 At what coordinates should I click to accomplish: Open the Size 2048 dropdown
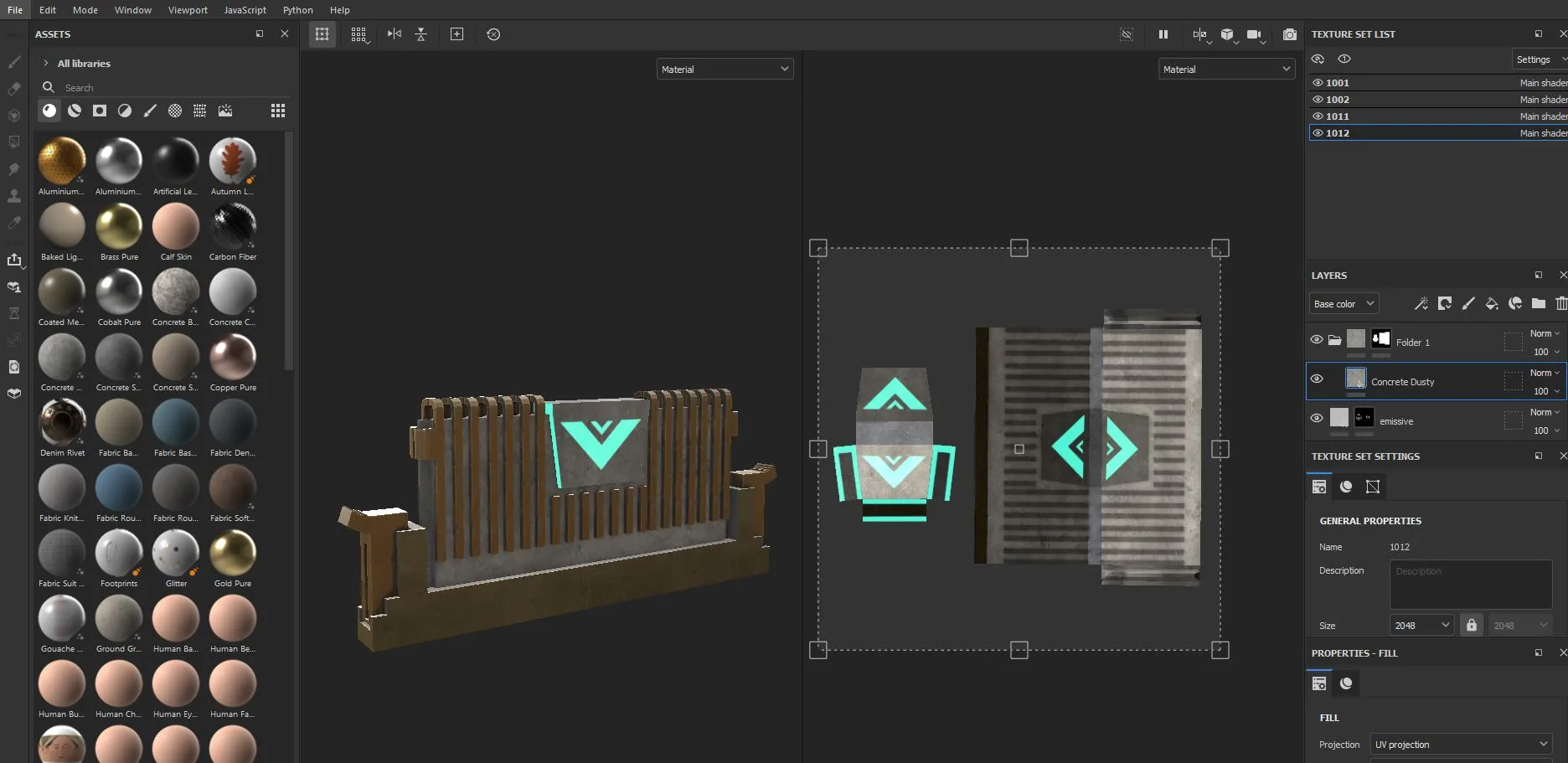1421,625
